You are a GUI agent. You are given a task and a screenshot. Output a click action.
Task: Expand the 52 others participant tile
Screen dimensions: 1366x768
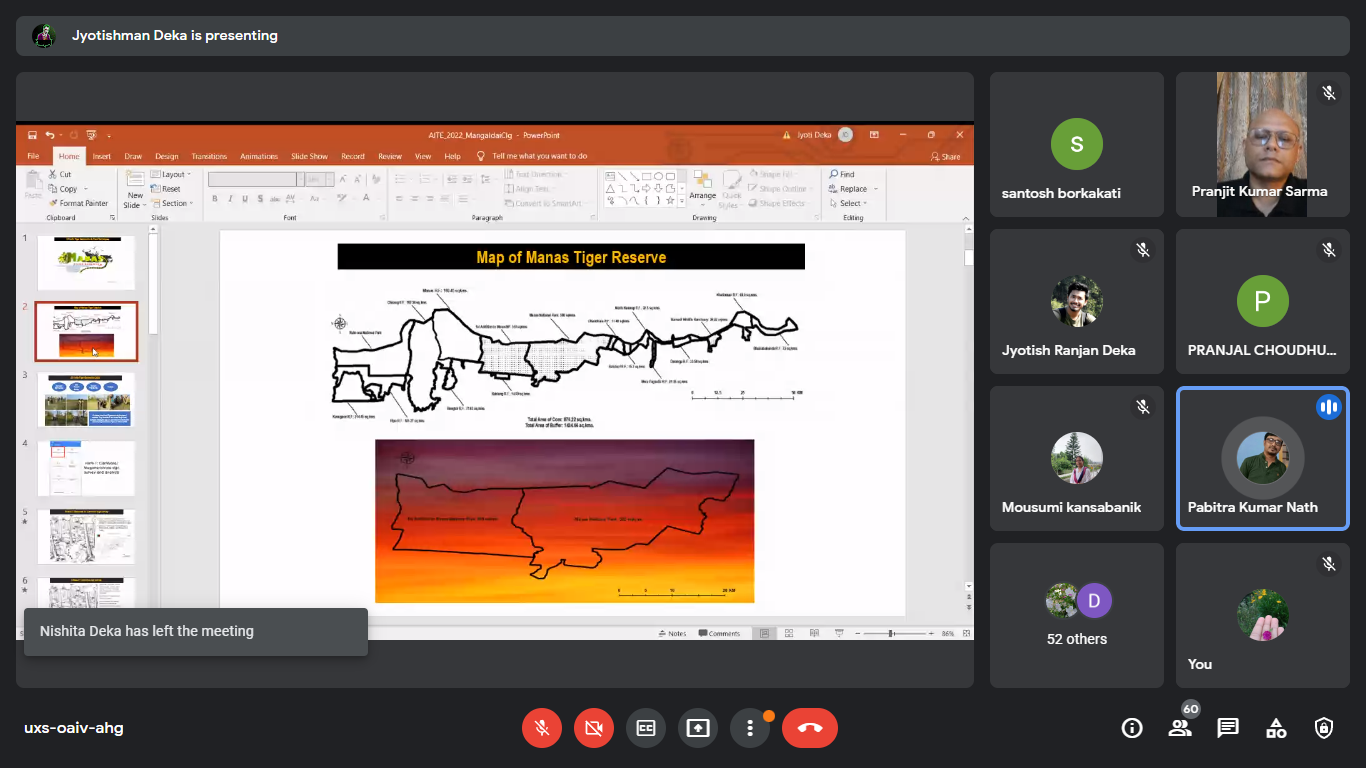[1077, 615]
